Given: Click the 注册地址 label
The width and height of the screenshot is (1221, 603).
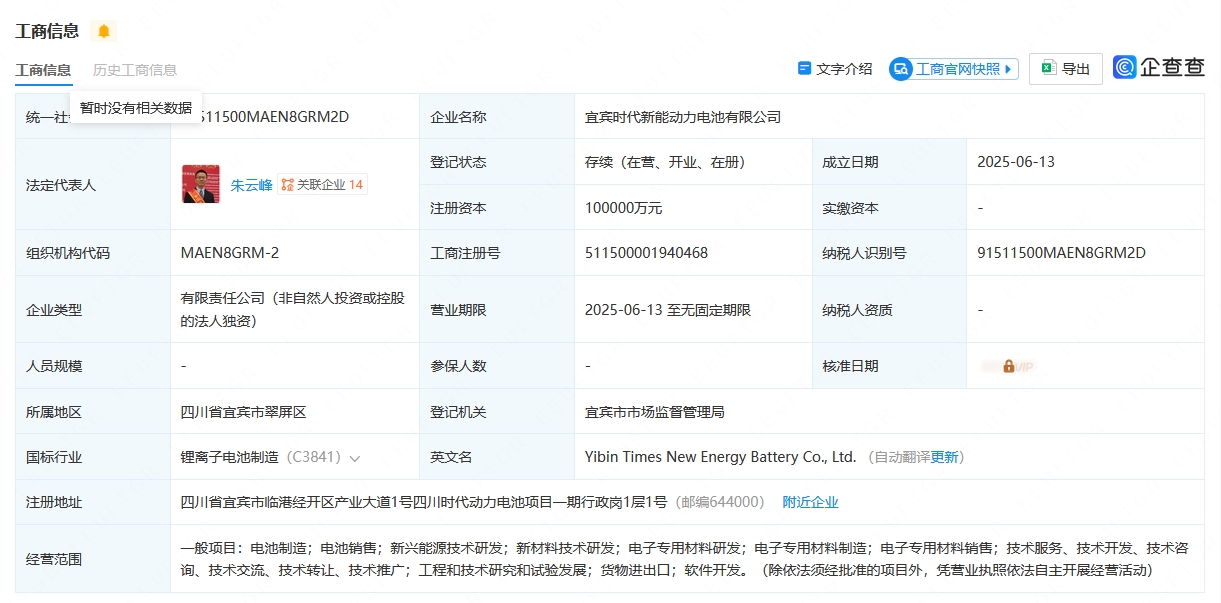Looking at the screenshot, I should coord(54,502).
